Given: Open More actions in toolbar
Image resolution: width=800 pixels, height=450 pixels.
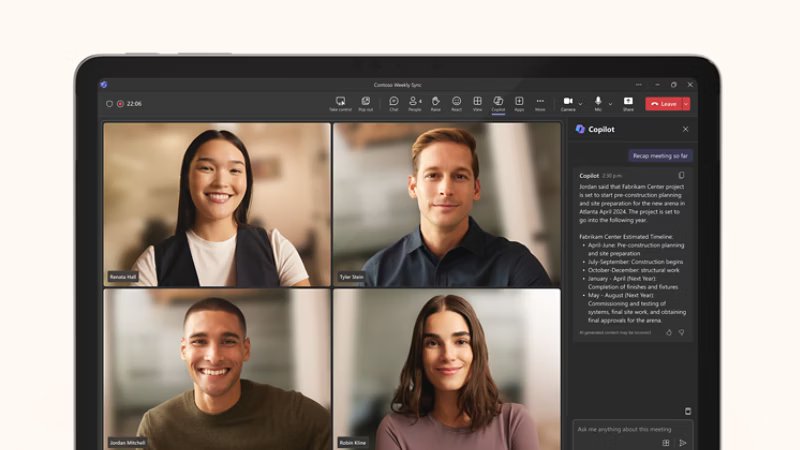Looking at the screenshot, I should pyautogui.click(x=540, y=104).
